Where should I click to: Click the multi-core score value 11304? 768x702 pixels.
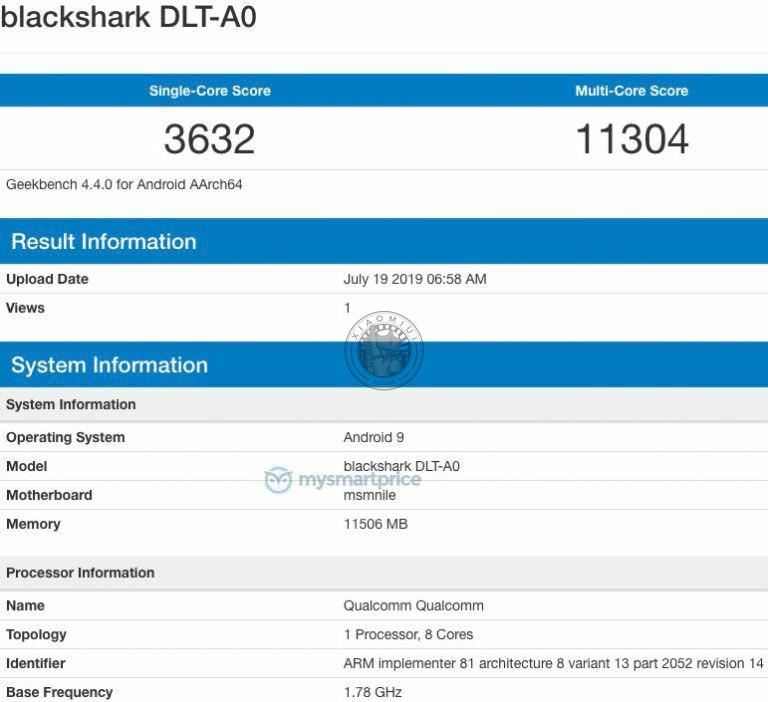(x=632, y=139)
